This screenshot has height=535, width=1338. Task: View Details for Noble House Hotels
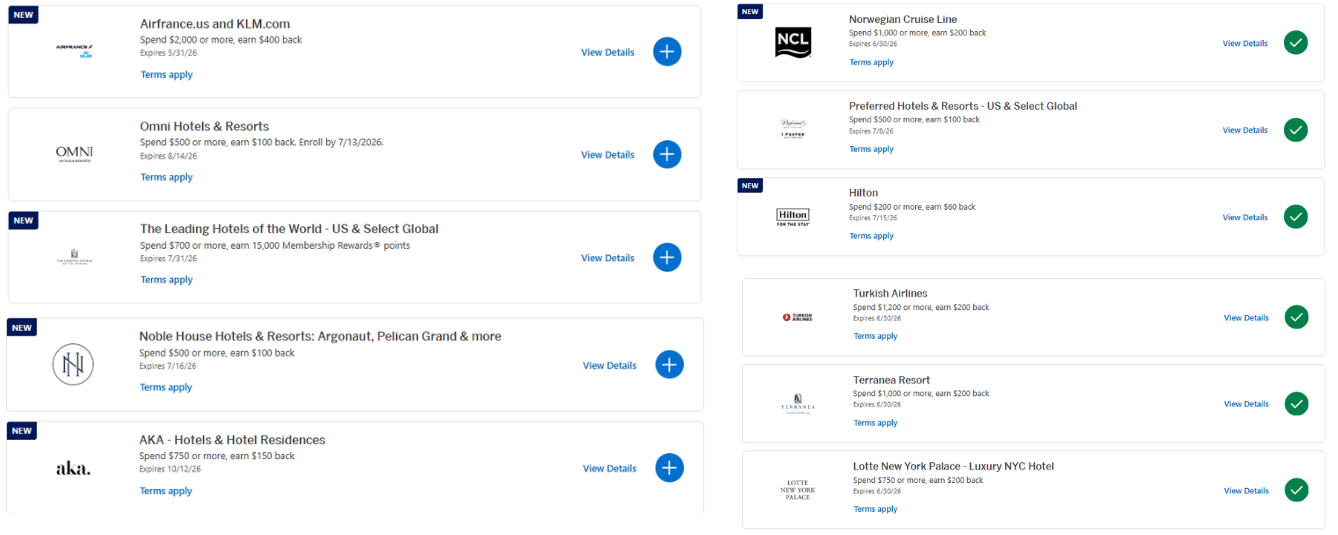[x=610, y=365]
